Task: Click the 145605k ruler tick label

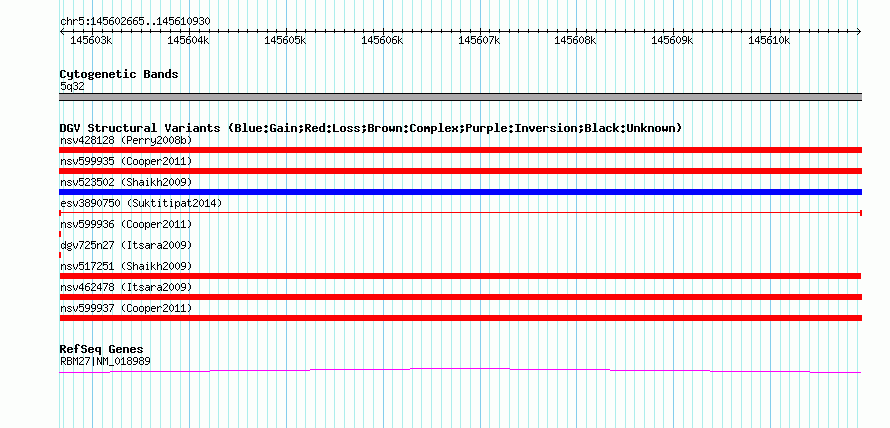Action: tap(285, 41)
